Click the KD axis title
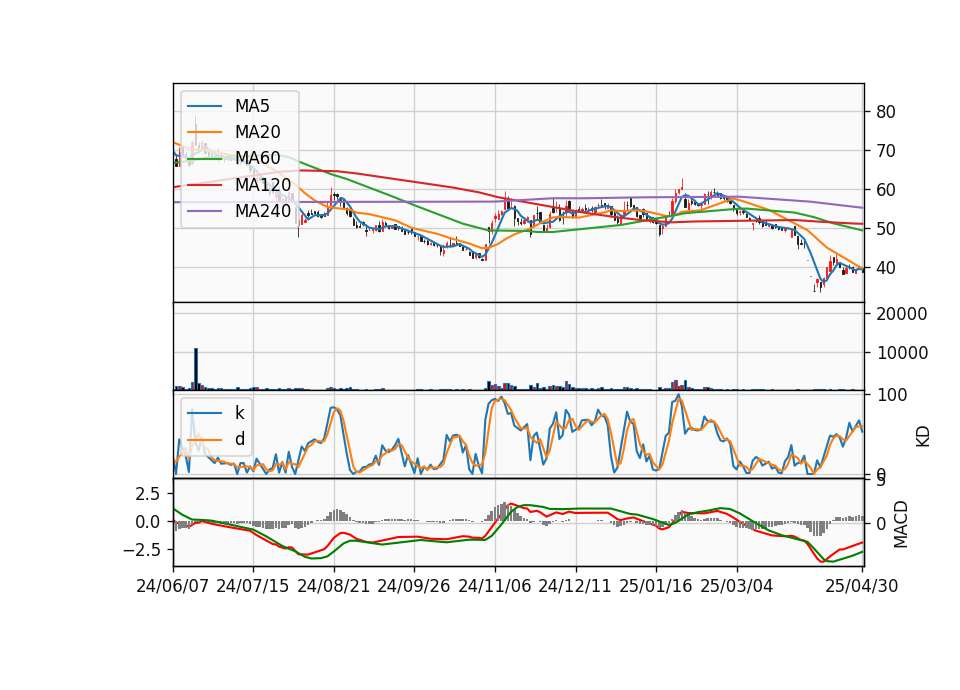The width and height of the screenshot is (960, 690). pos(923,437)
